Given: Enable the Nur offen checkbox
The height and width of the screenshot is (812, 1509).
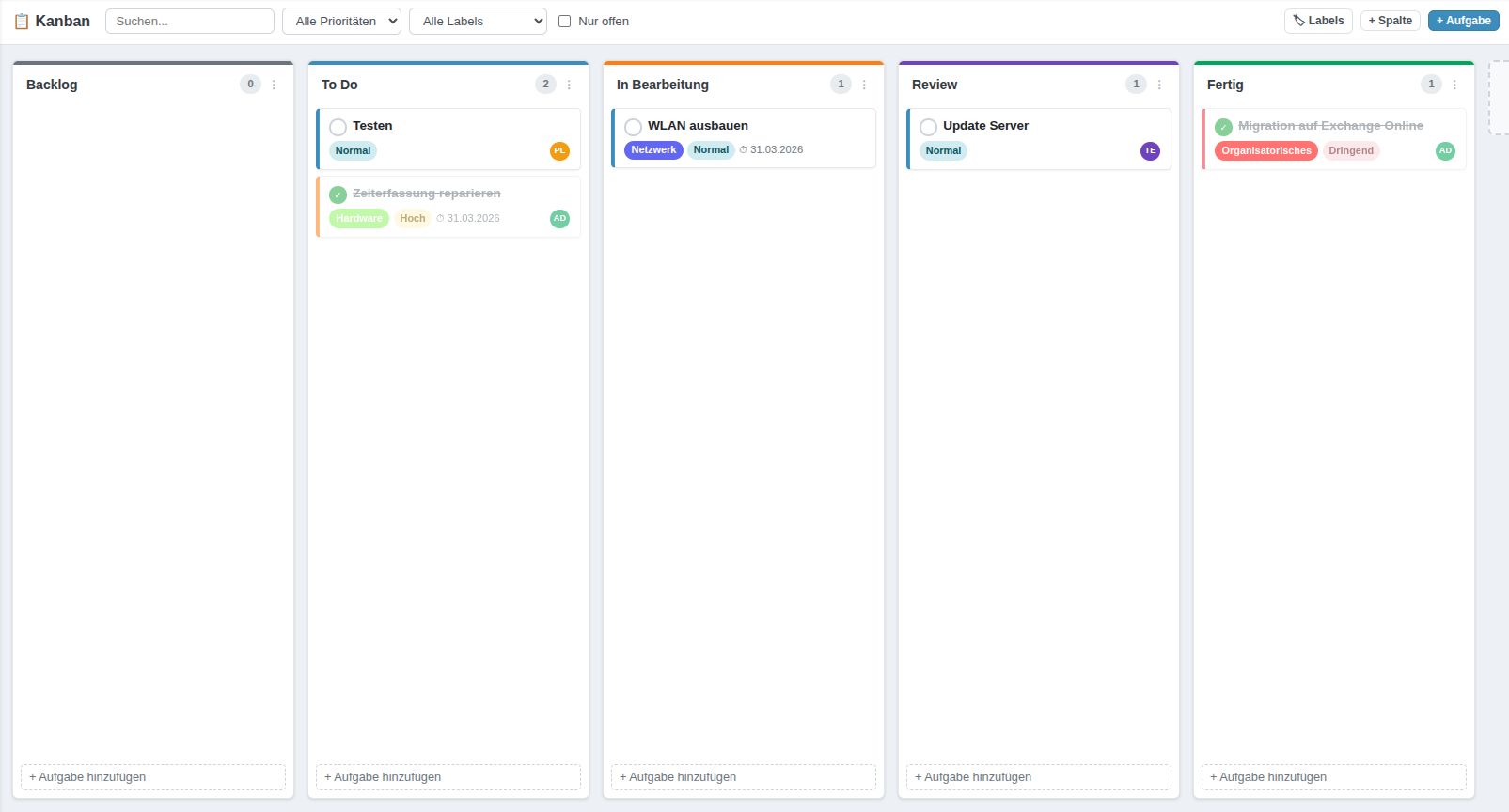Looking at the screenshot, I should [565, 21].
